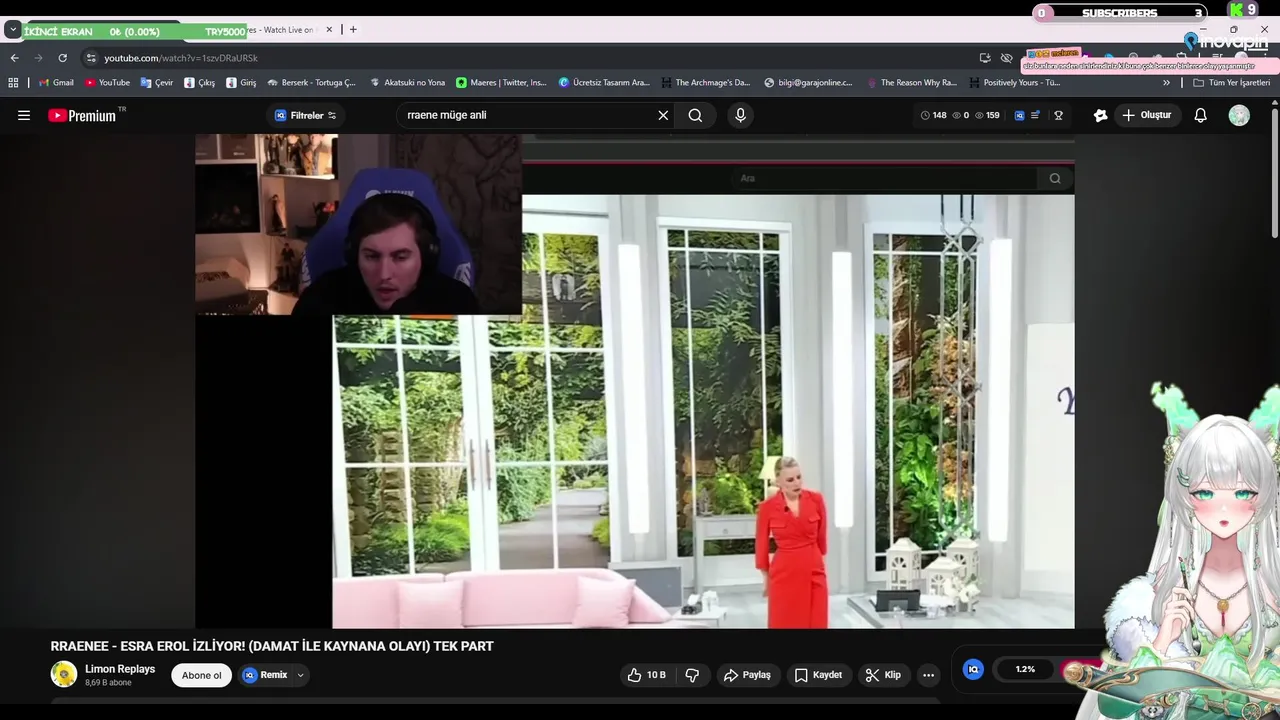This screenshot has height=720, width=1280.
Task: Open the Gmail bookmark
Action: 56,83
